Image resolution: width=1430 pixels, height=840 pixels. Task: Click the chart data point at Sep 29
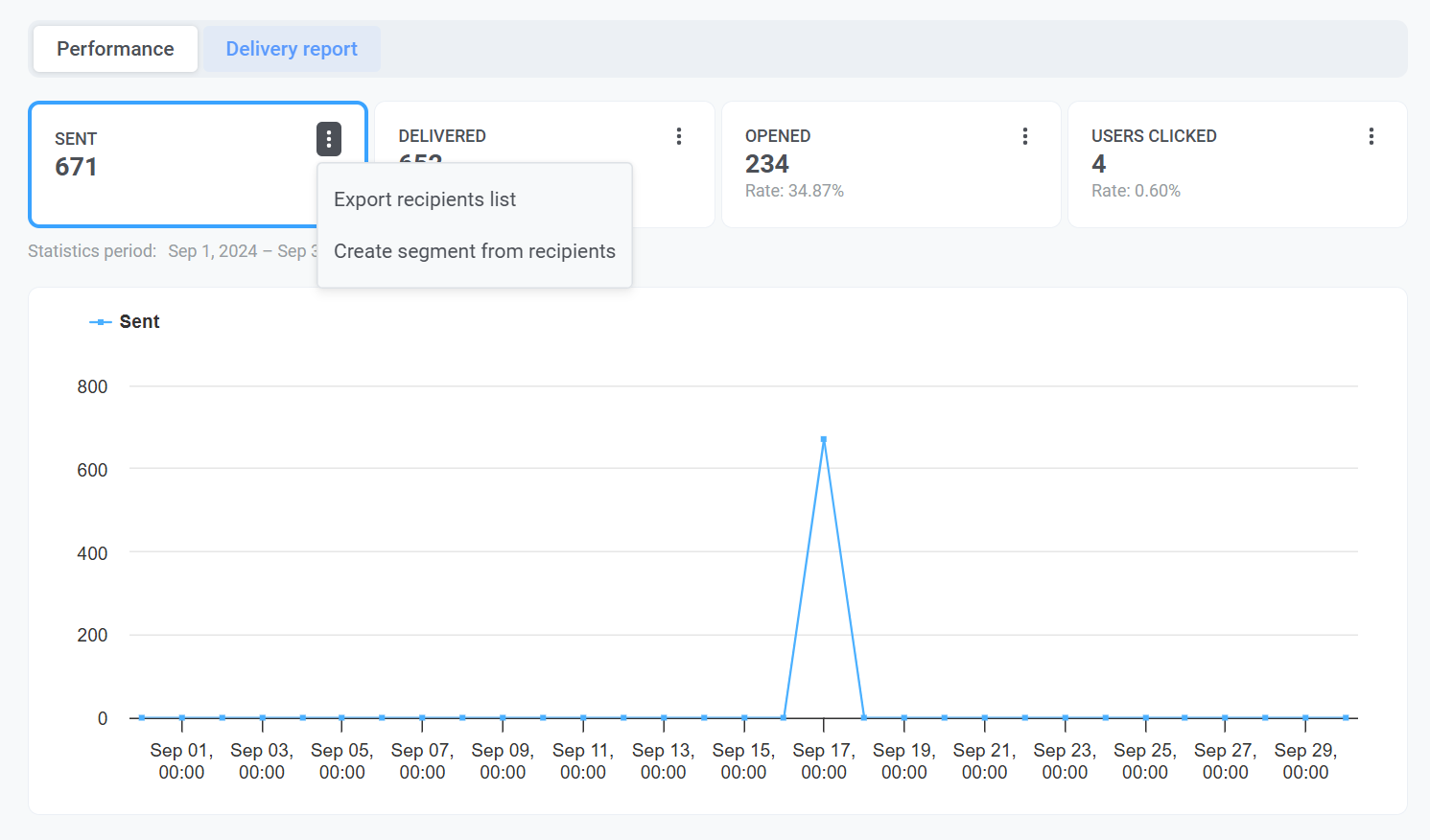(x=1305, y=717)
